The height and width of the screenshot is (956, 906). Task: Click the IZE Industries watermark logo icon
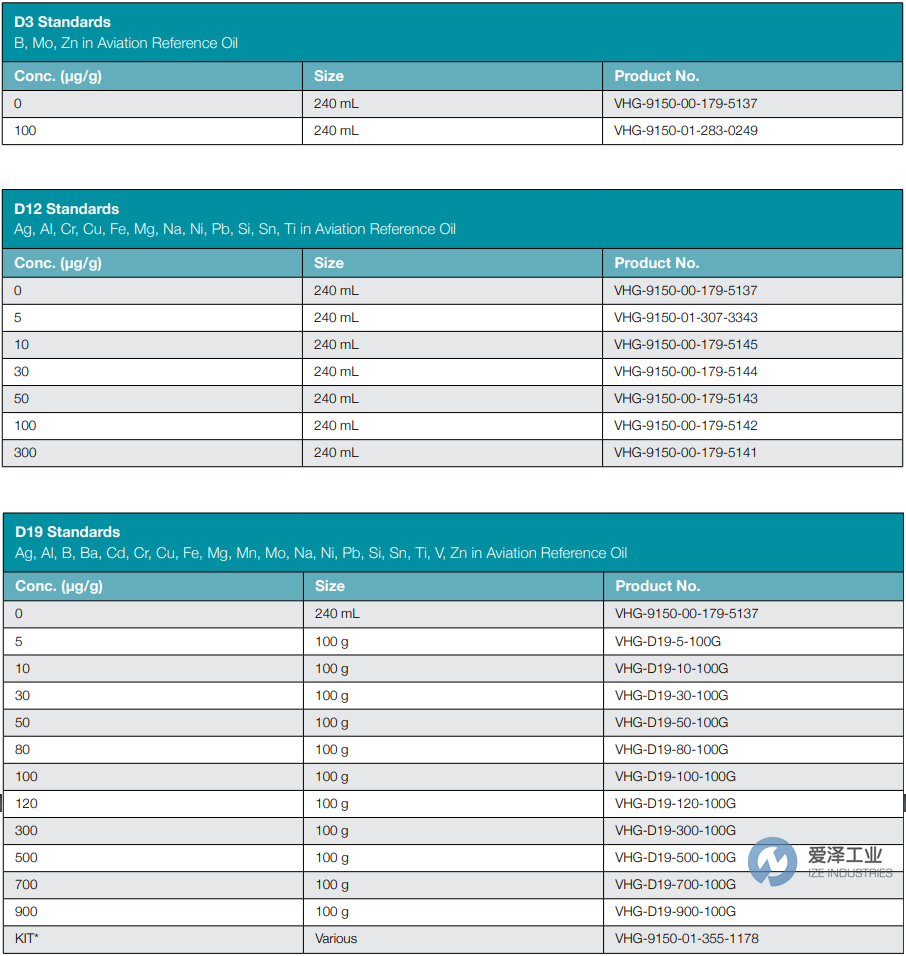(773, 861)
